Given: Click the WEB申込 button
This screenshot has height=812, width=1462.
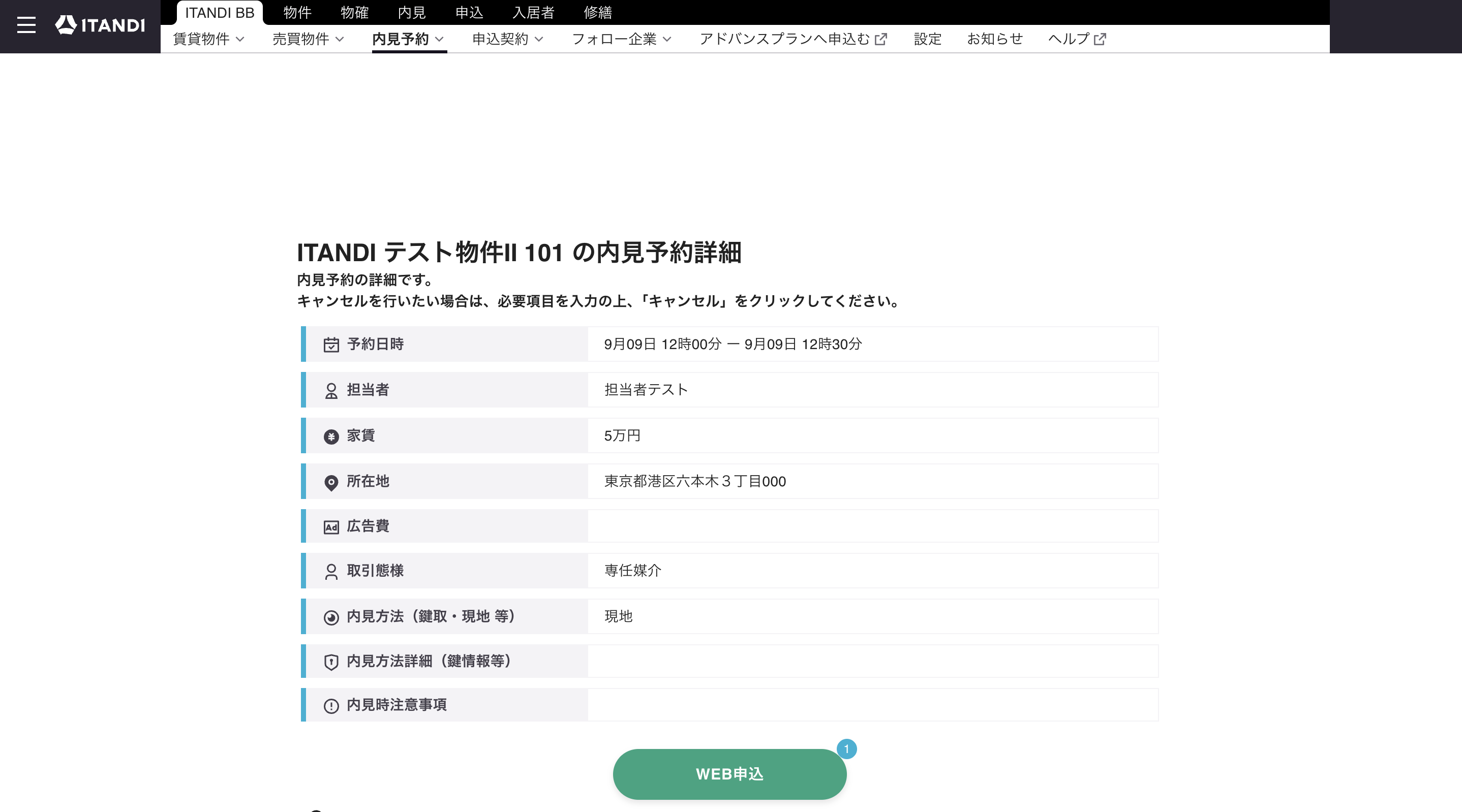Looking at the screenshot, I should click(729, 774).
